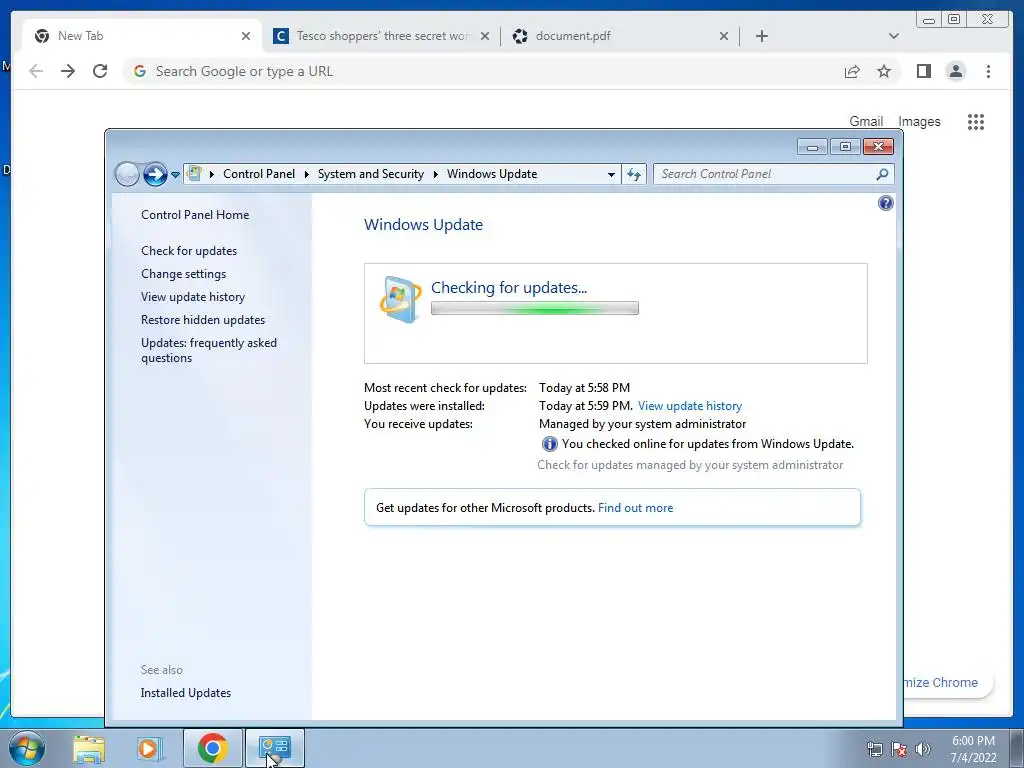Image resolution: width=1024 pixels, height=768 pixels.
Task: Click the taskbar clock showing 6:00 PM
Action: coord(973,749)
